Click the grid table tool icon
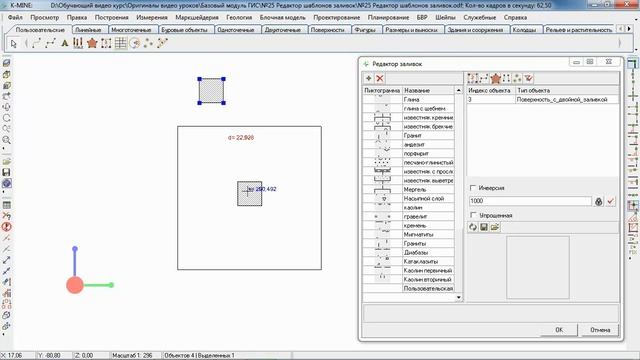640x360 pixels. tap(120, 43)
